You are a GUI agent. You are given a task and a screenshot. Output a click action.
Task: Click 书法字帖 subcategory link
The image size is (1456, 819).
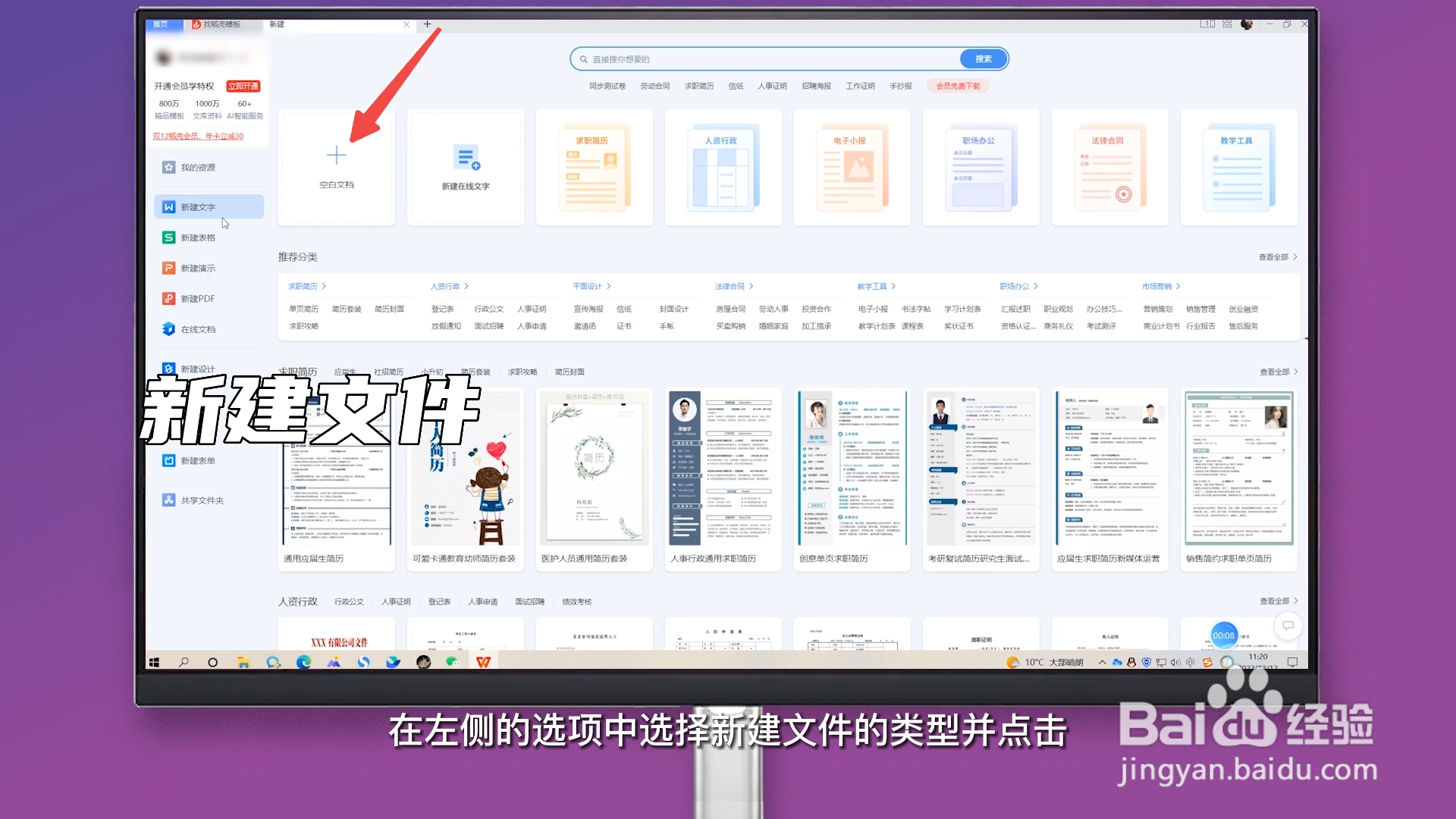[916, 309]
